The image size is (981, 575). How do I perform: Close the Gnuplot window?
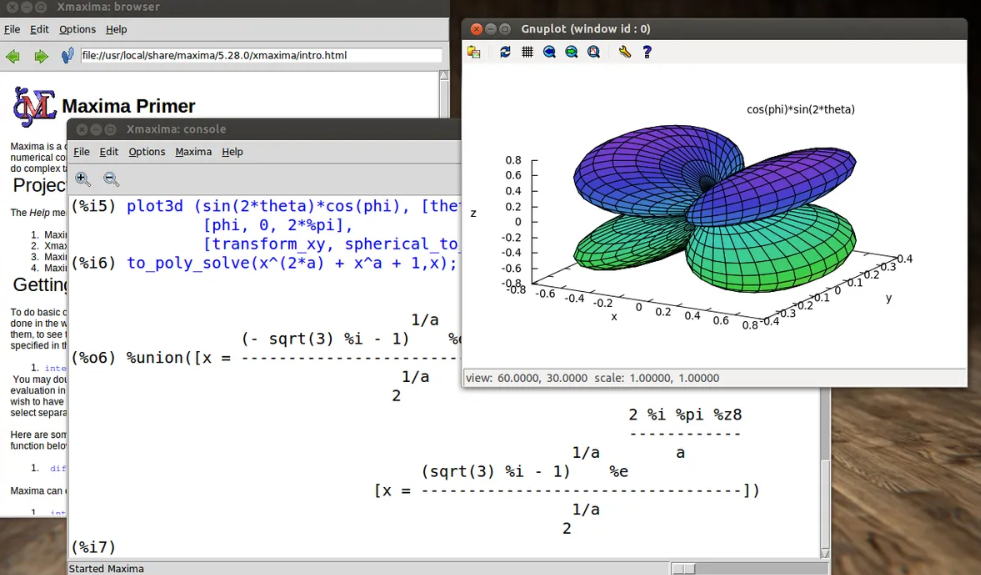[476, 29]
